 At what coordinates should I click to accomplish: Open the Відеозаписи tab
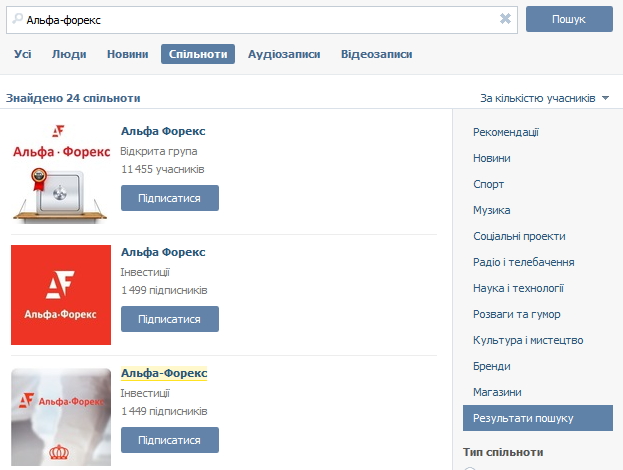[376, 54]
